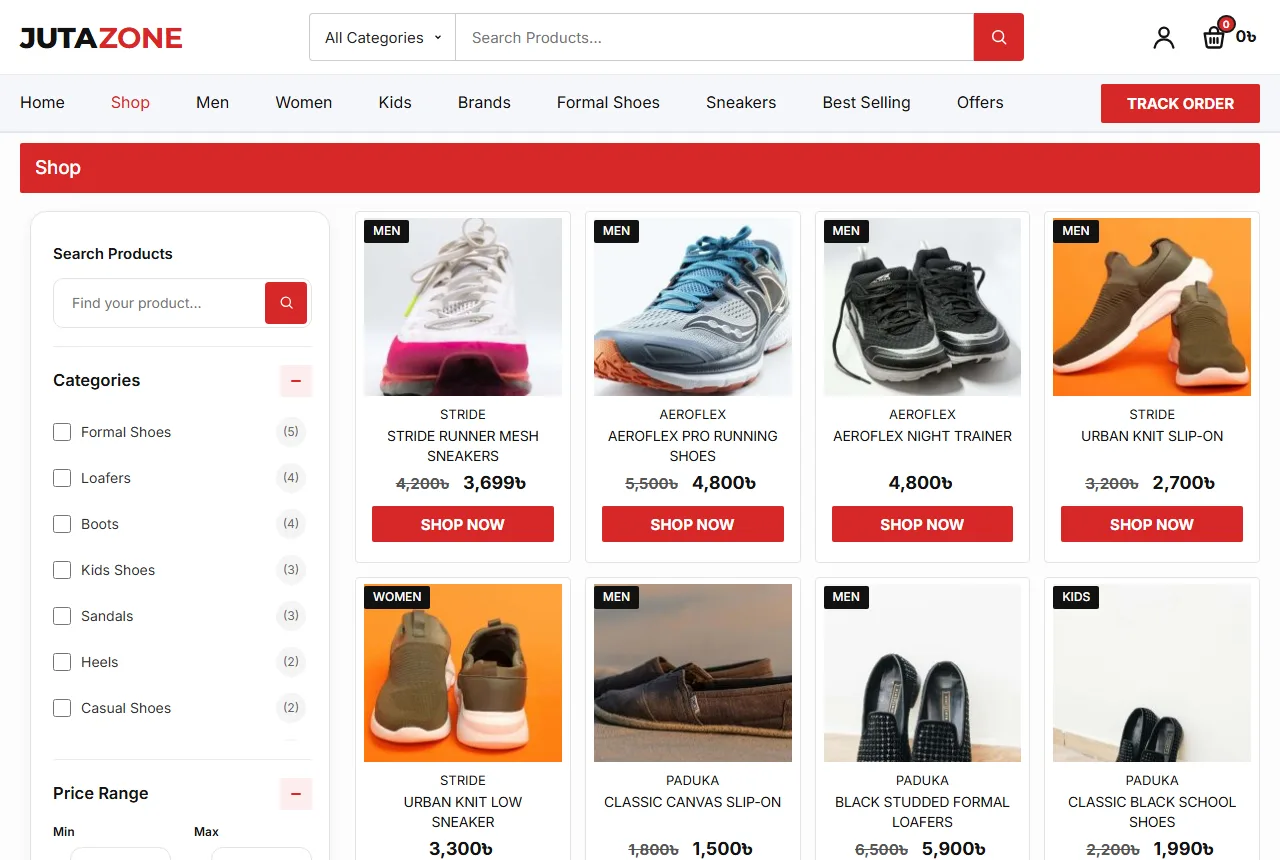Focus the Find your product sidebar field

(160, 303)
